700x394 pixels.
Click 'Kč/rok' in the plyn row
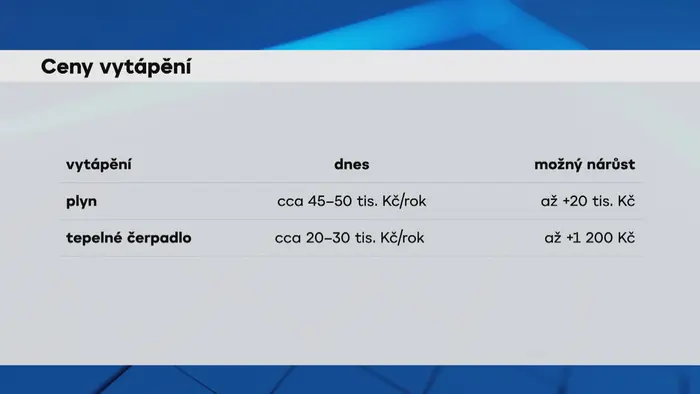click(404, 201)
